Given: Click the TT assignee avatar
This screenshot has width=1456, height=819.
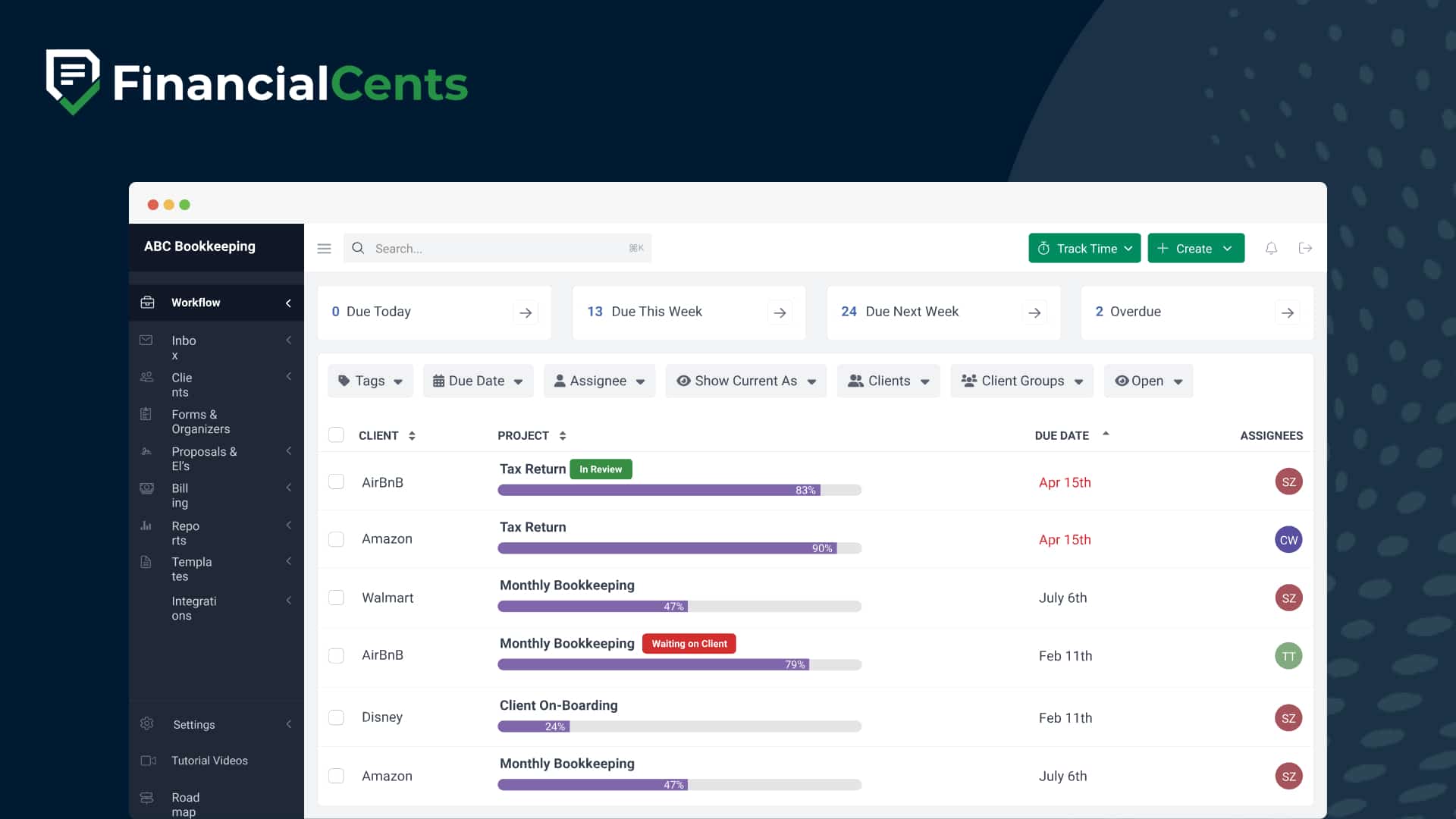Looking at the screenshot, I should tap(1288, 656).
